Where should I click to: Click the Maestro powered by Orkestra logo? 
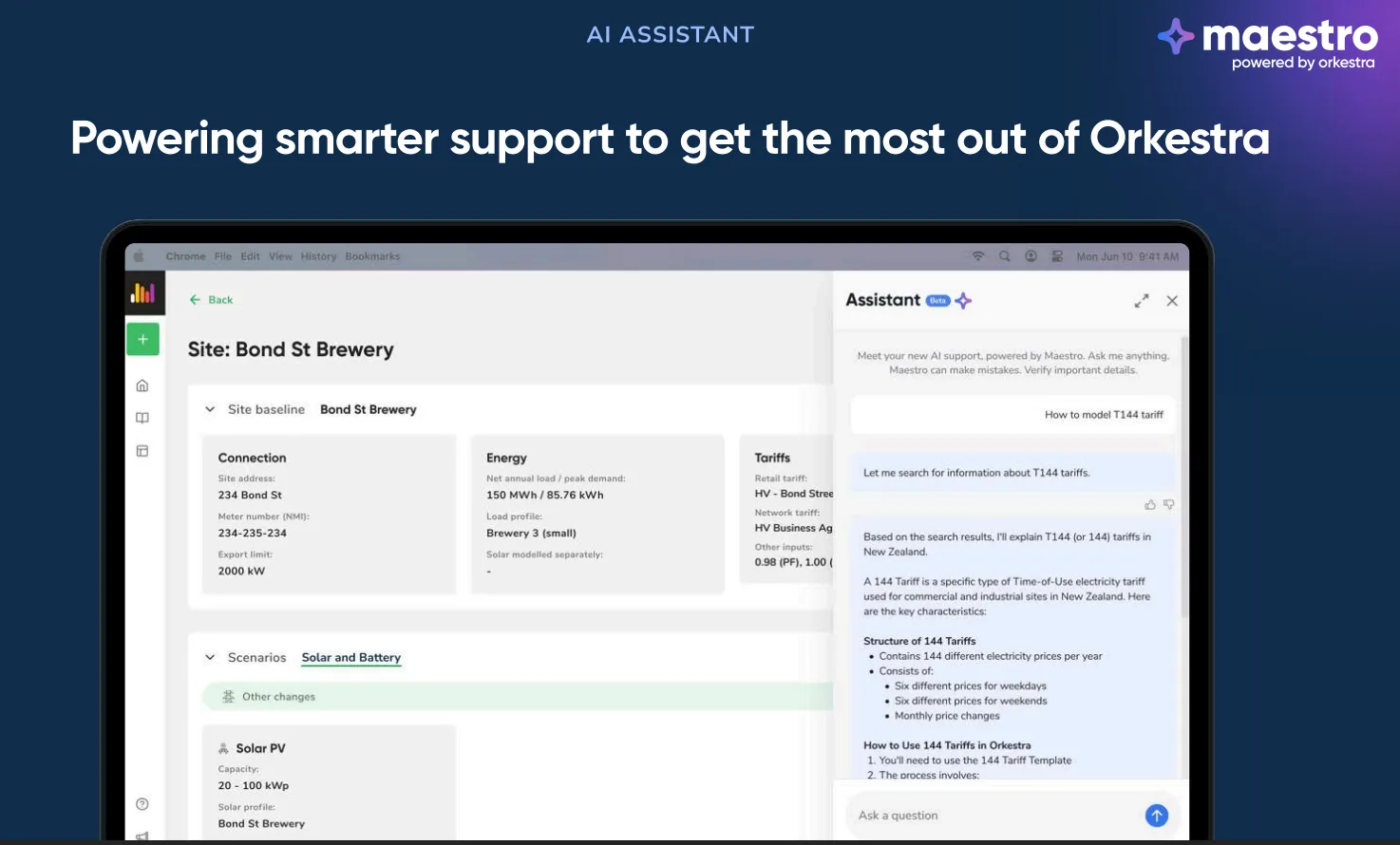point(1267,44)
